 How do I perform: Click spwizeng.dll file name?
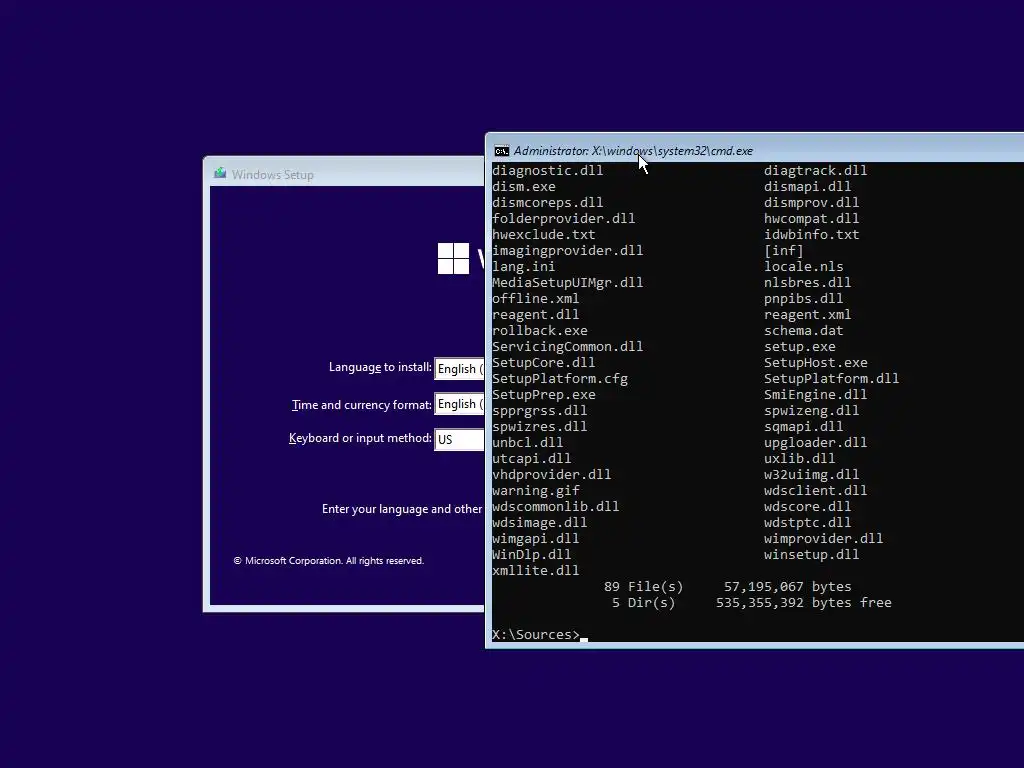point(811,411)
